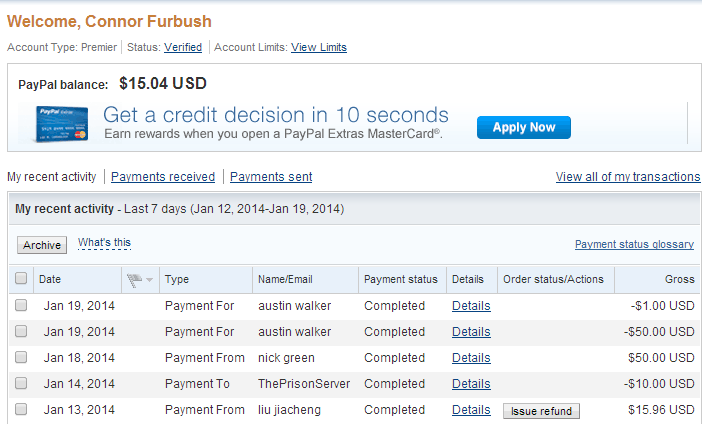Check the box for the -$1.00 austin walker payment
This screenshot has height=424, width=702.
click(21, 306)
